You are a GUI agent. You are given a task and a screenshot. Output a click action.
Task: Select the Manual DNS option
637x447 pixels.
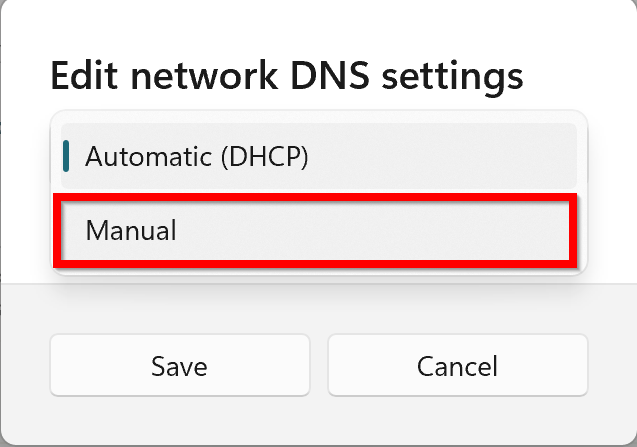click(x=316, y=231)
